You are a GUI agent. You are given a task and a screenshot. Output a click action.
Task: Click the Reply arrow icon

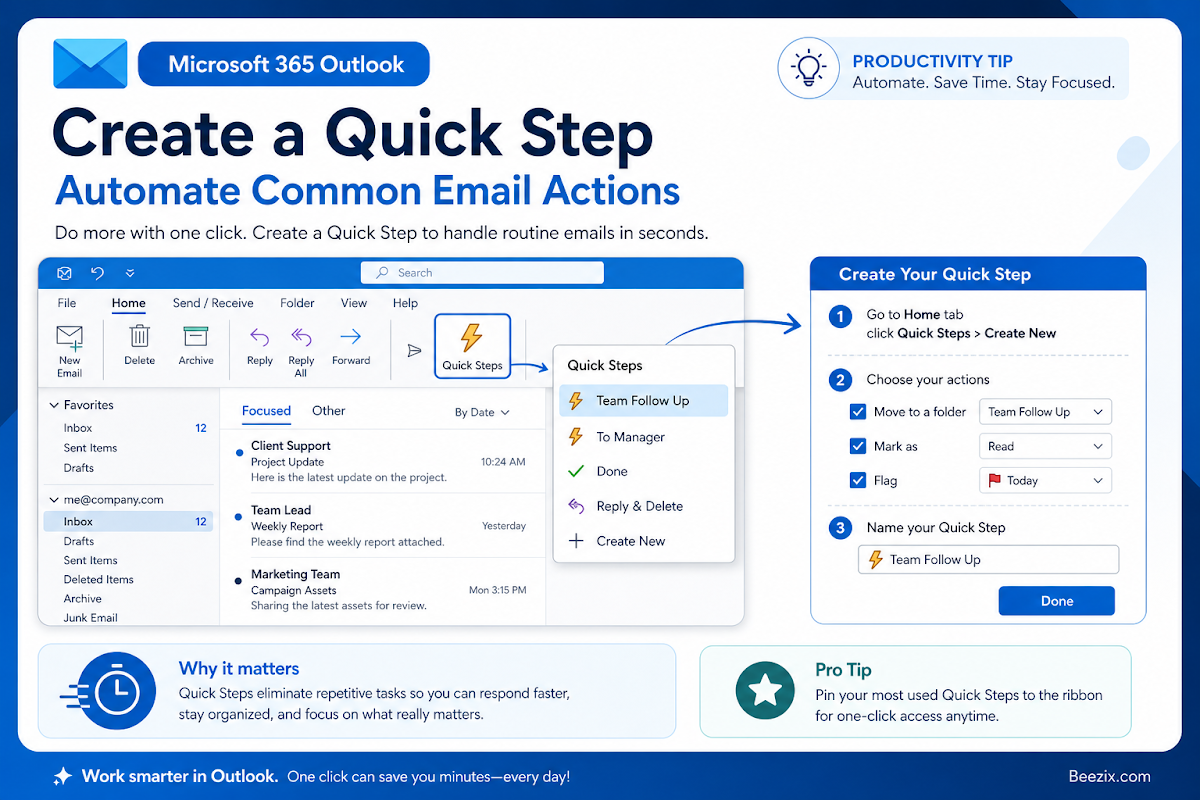pos(260,337)
